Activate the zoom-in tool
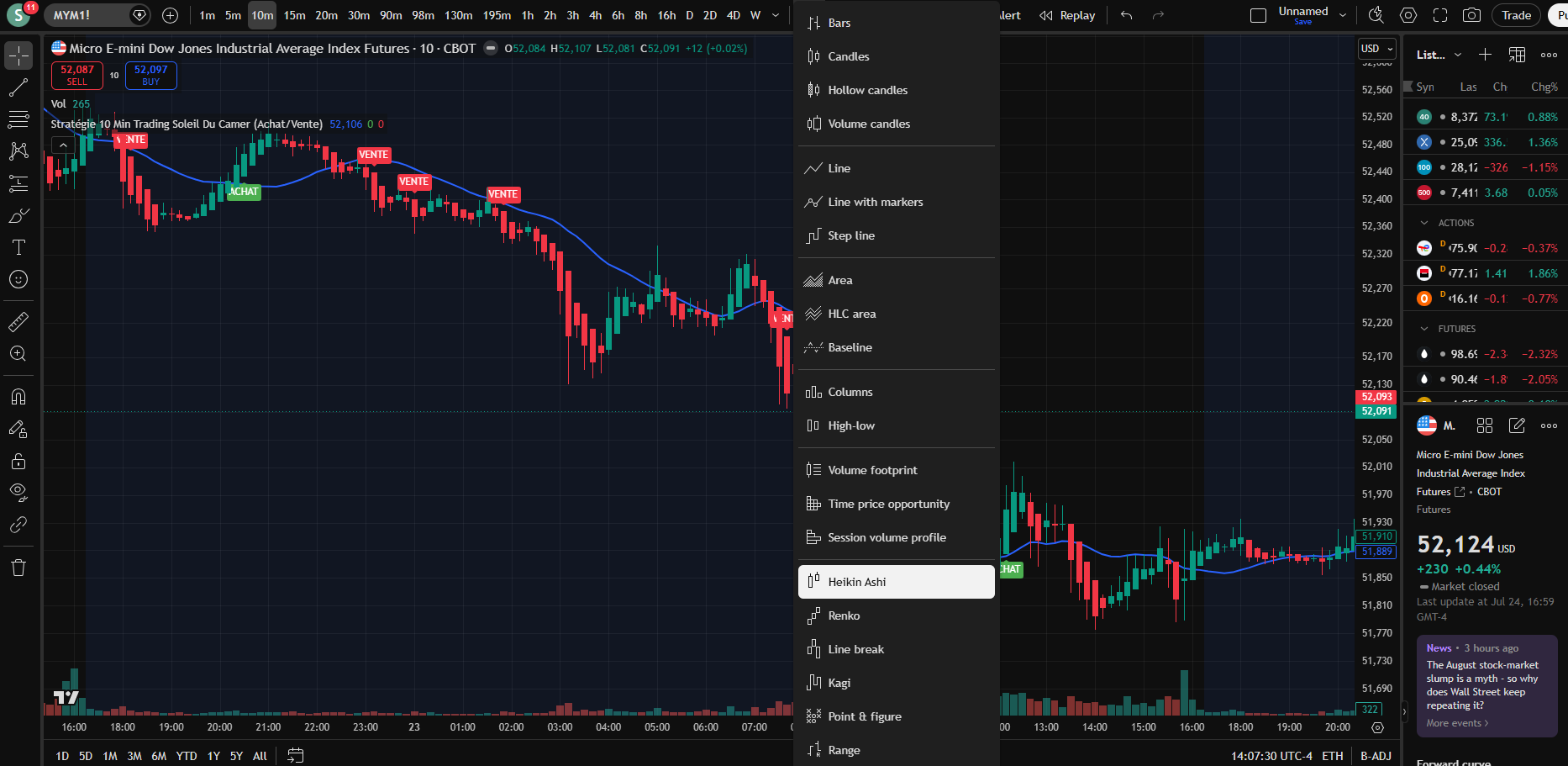This screenshot has height=766, width=1568. [18, 354]
